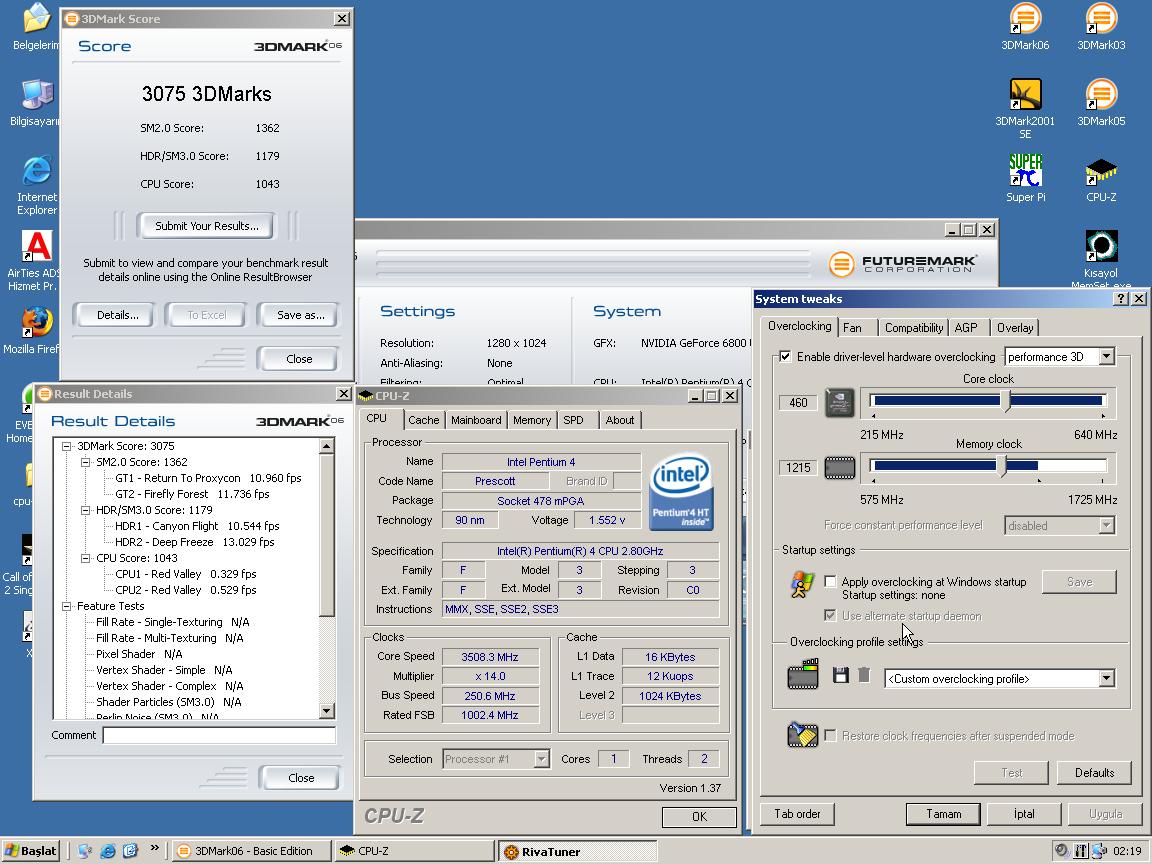
Task: Enable Apply overclocking at Windows startup
Action: (x=830, y=581)
